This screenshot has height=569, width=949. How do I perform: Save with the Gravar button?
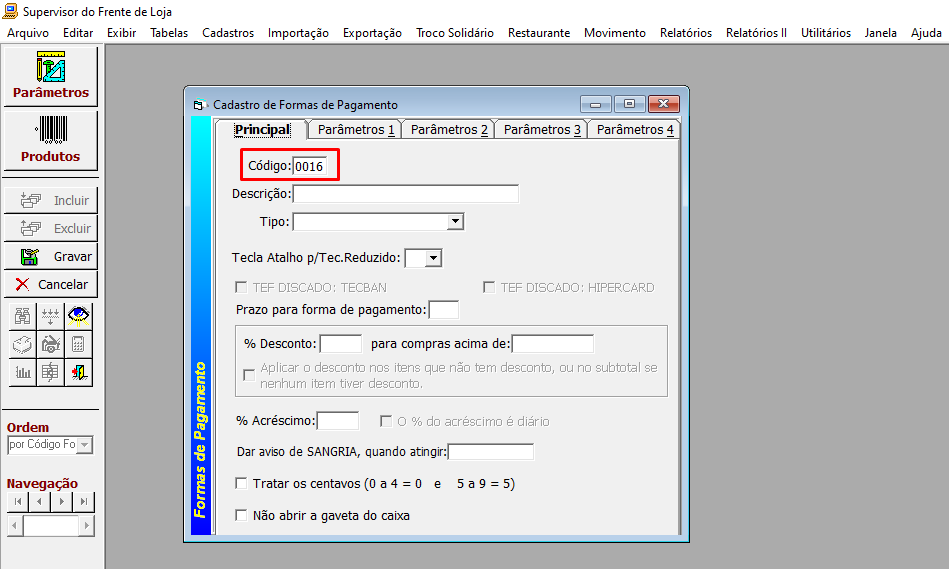click(51, 257)
